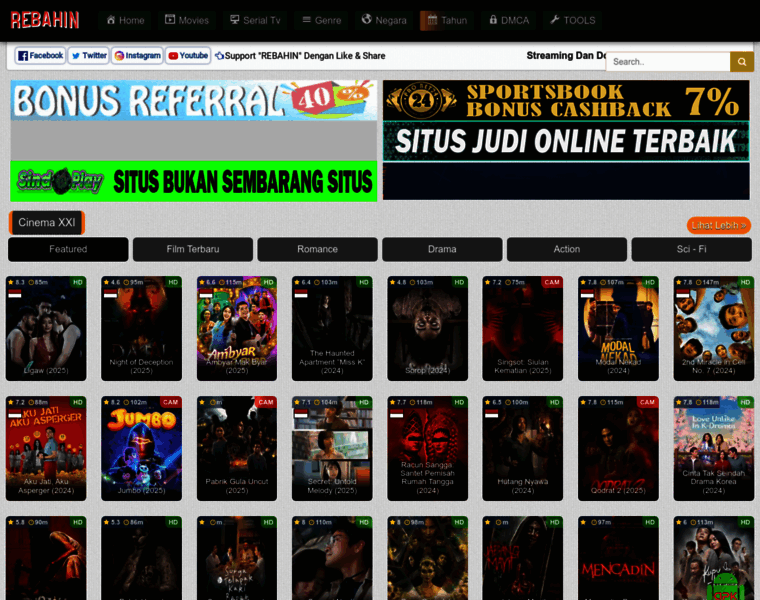Open the 5.8 rated 90m poster
This screenshot has width=760, height=600.
(46, 558)
